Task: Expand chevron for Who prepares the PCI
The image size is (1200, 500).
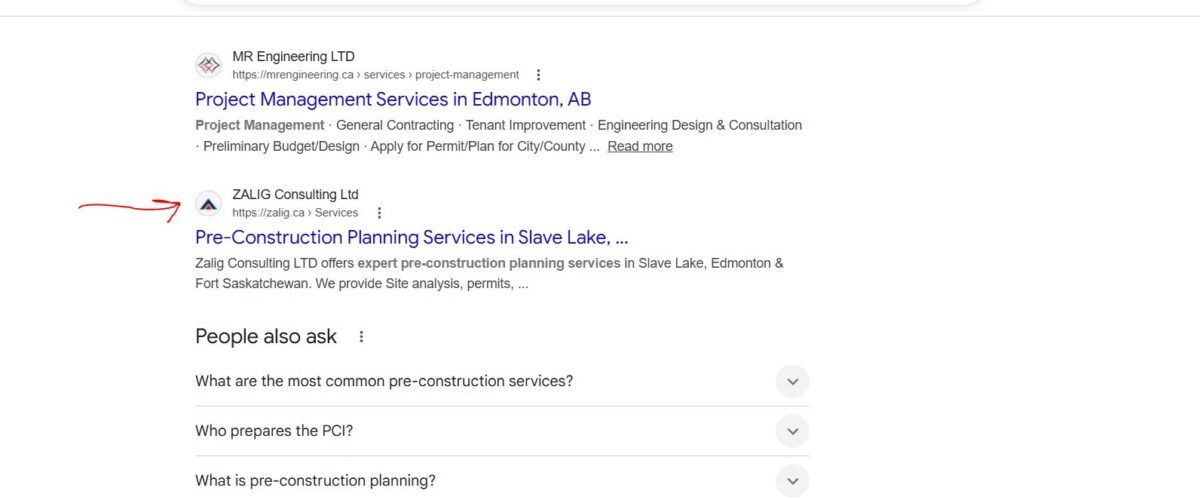Action: [x=792, y=431]
